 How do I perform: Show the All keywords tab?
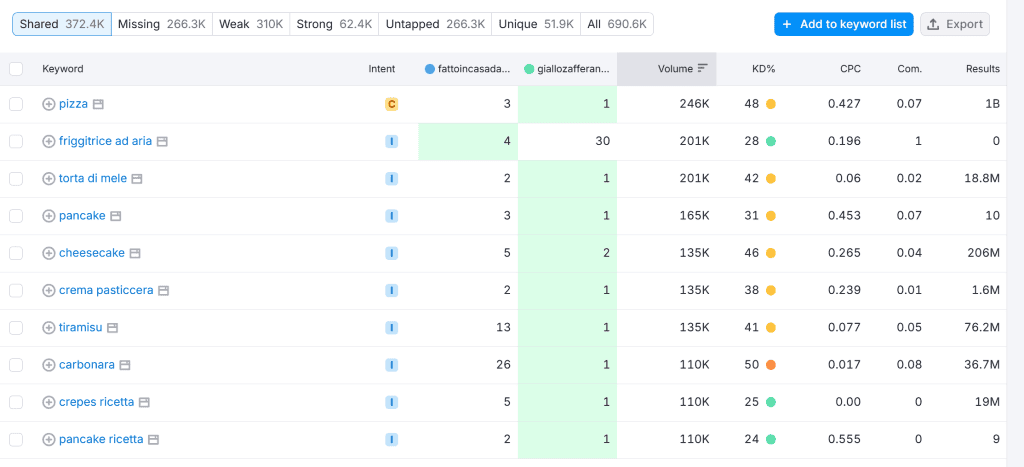click(x=616, y=24)
